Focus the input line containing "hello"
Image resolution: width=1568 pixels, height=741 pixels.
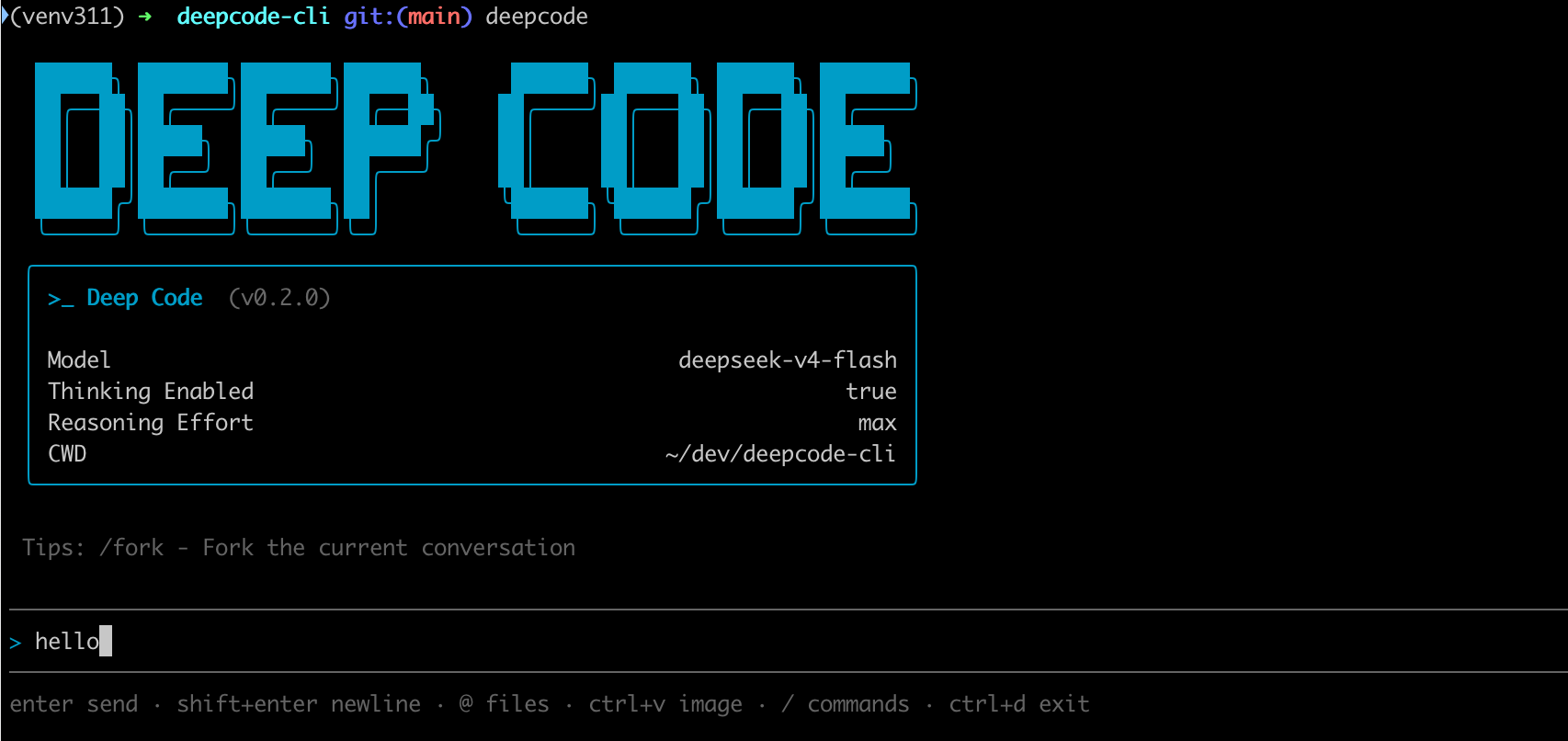pos(789,641)
